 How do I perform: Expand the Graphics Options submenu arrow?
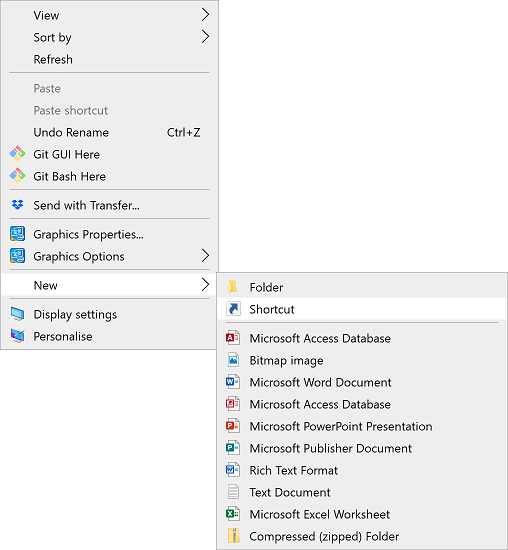pos(206,256)
